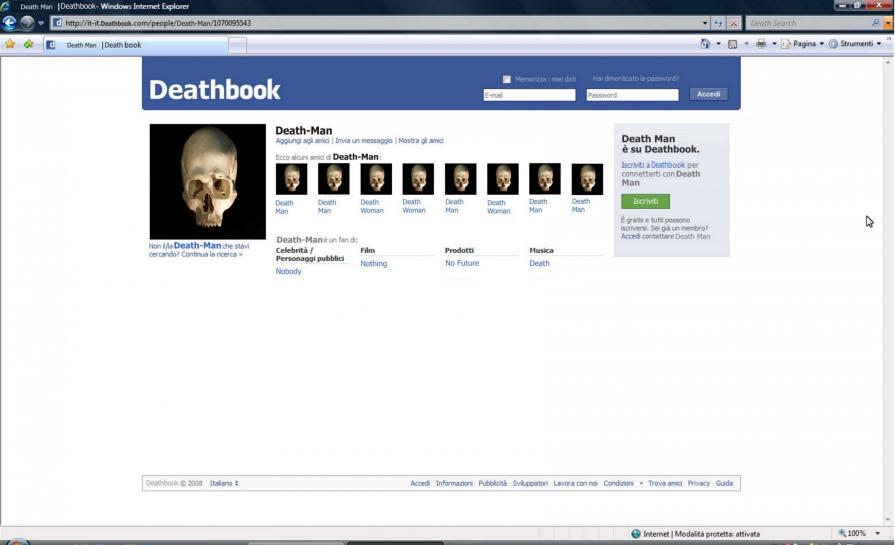Click the RSS feeds icon
Screen dimensions: 895x545
pyautogui.click(x=732, y=44)
